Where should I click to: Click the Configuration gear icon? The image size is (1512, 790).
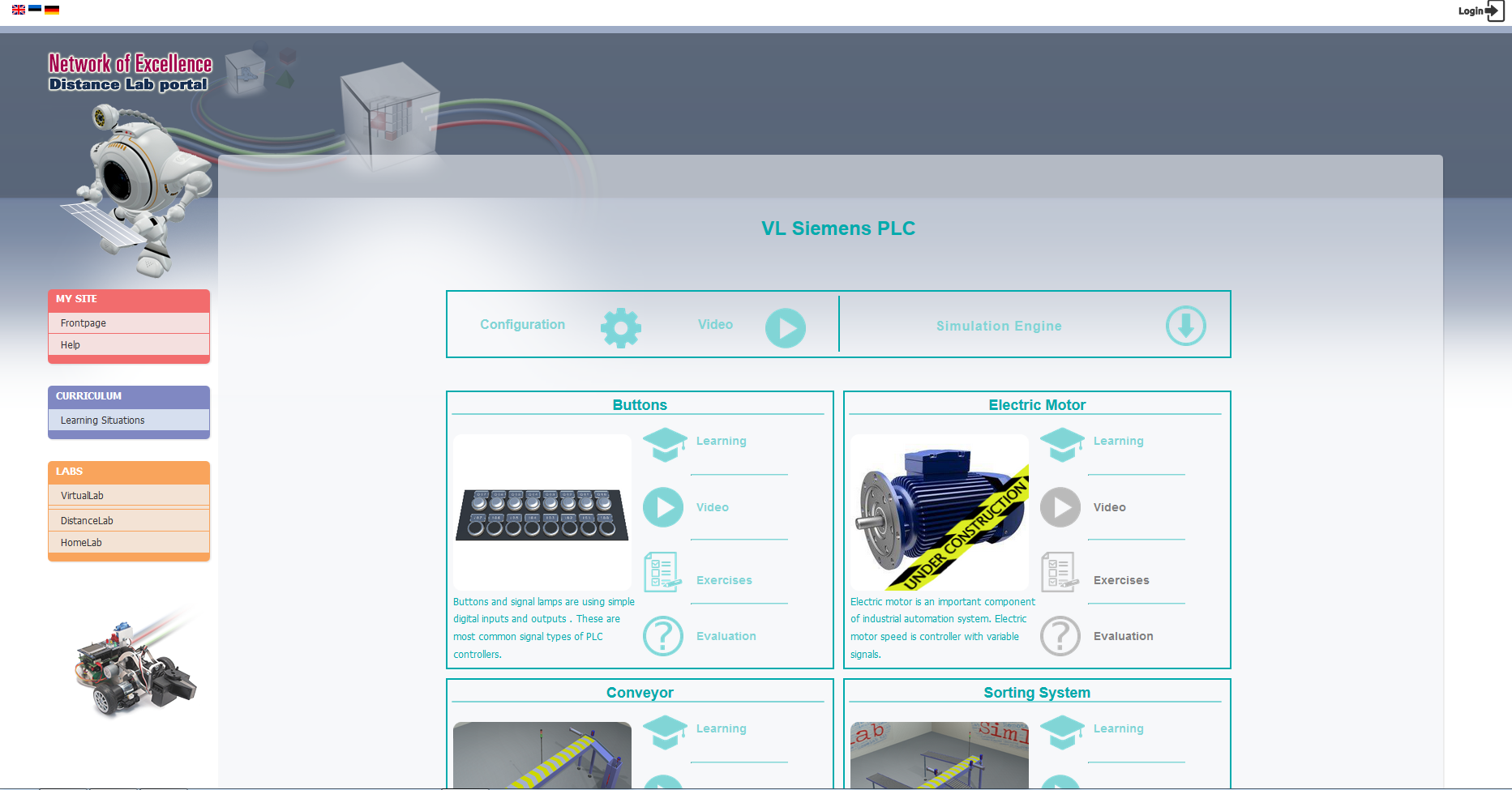621,328
